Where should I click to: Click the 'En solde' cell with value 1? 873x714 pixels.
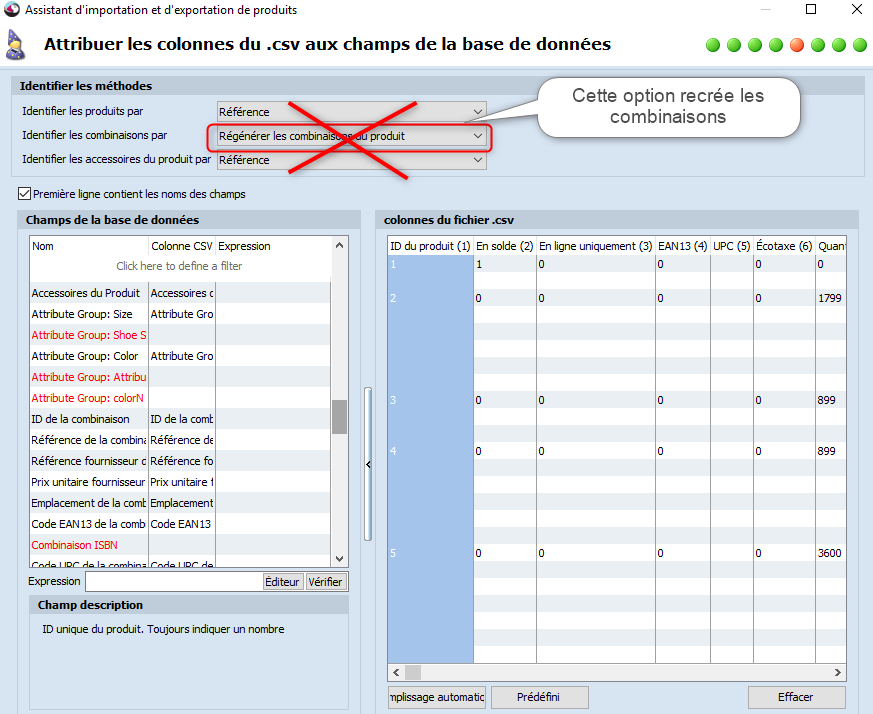(504, 264)
